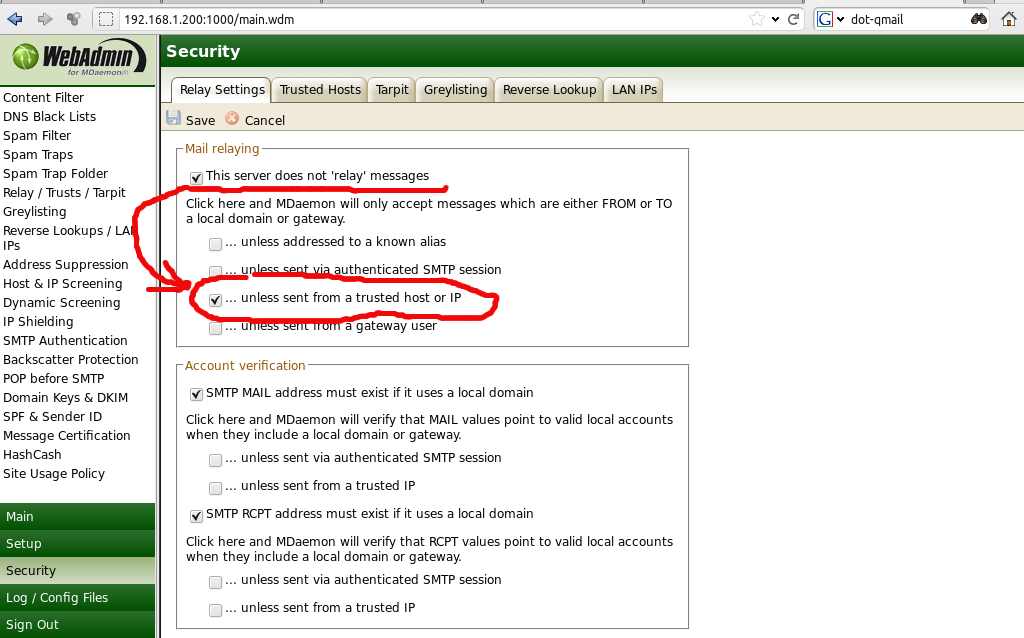
Task: Go to SMTP Authentication settings
Action: point(65,341)
